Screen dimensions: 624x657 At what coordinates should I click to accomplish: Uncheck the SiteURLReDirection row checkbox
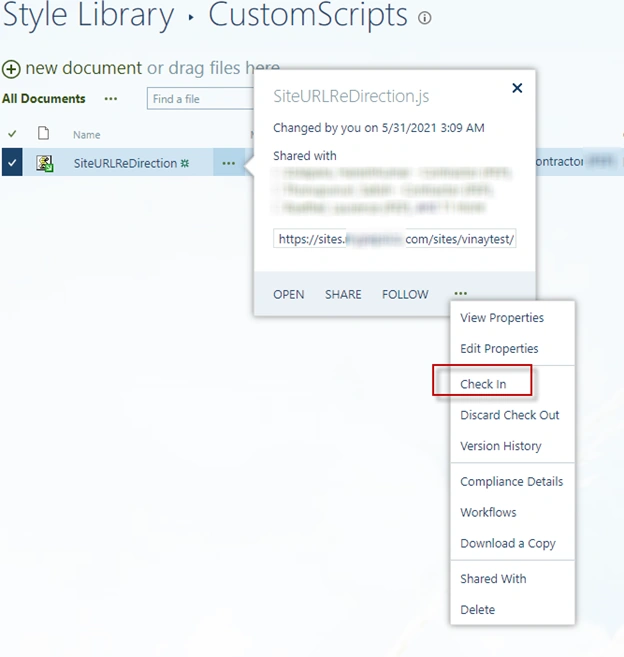coord(12,162)
